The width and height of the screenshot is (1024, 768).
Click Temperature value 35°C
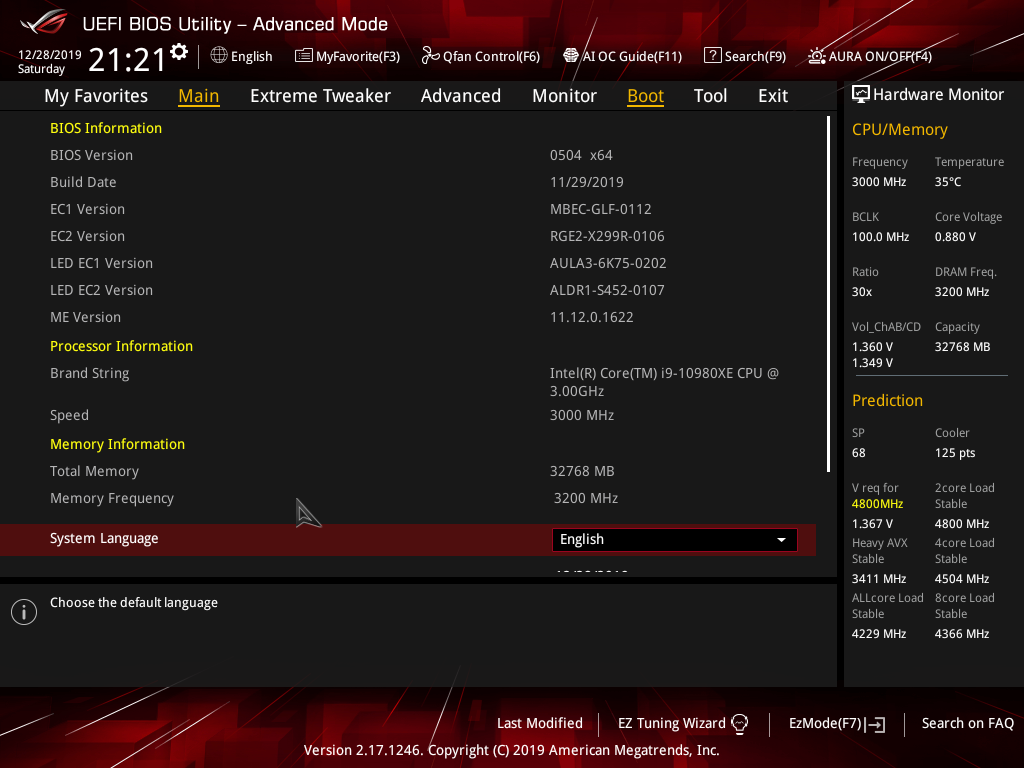[x=948, y=182]
